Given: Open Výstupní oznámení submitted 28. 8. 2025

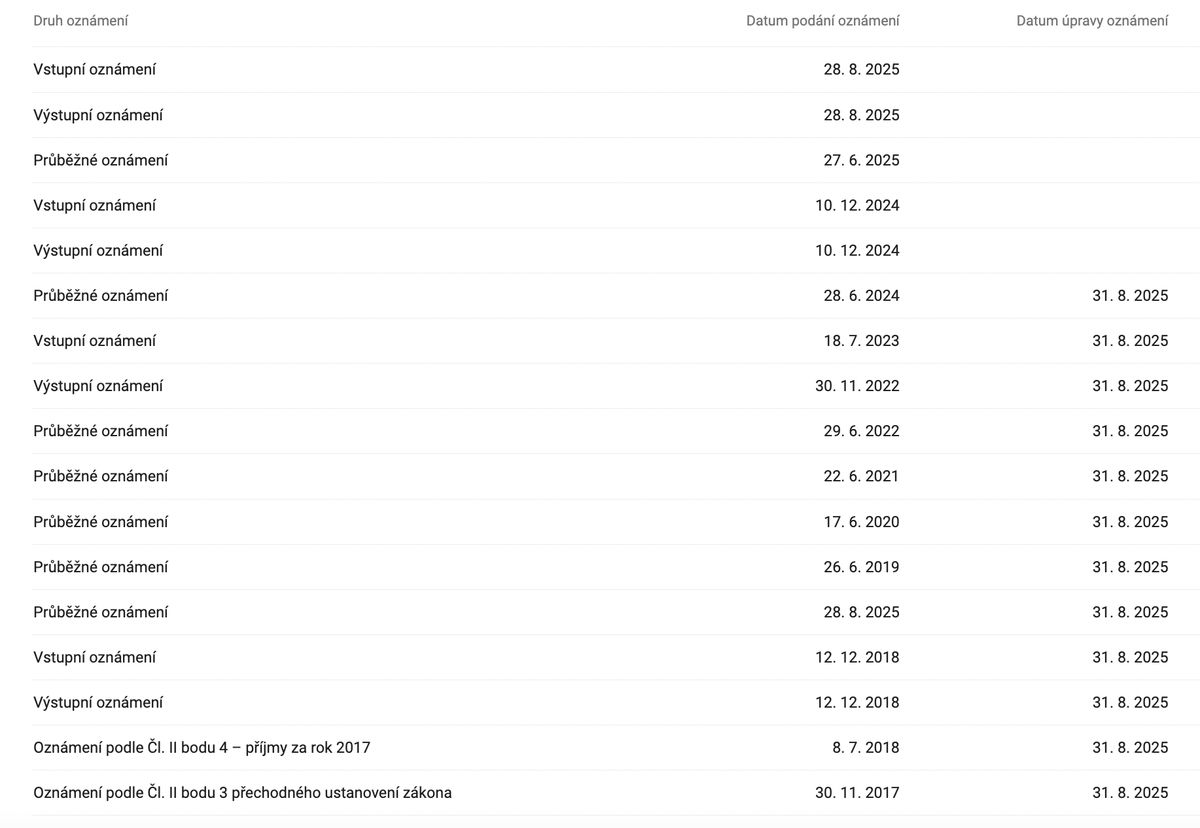Looking at the screenshot, I should [x=98, y=115].
